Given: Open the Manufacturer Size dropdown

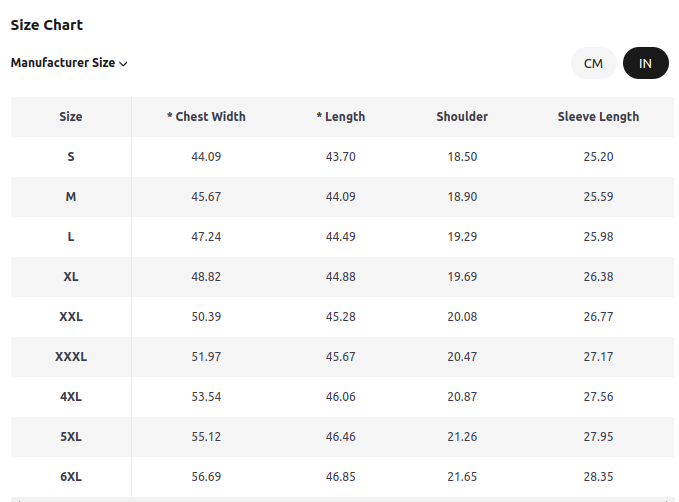Looking at the screenshot, I should [69, 63].
